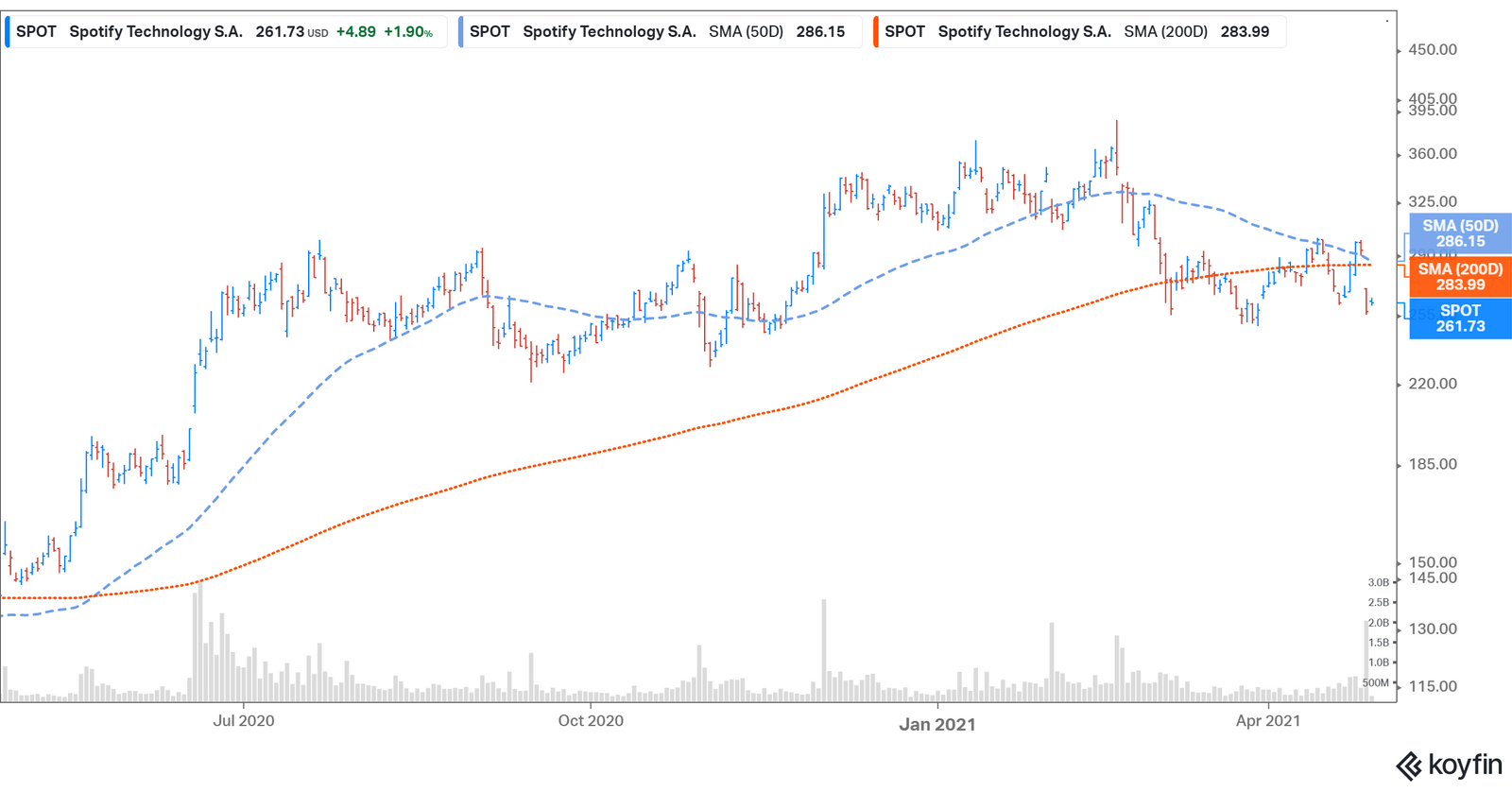
Task: Click the SMA (200D) 283.99 axis tag
Action: pos(1460,277)
